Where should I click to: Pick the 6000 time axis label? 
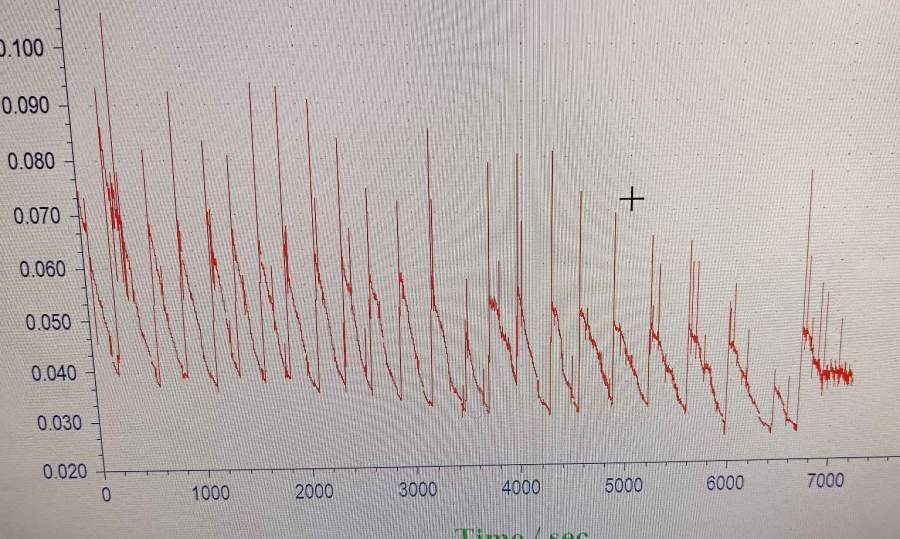pos(725,484)
